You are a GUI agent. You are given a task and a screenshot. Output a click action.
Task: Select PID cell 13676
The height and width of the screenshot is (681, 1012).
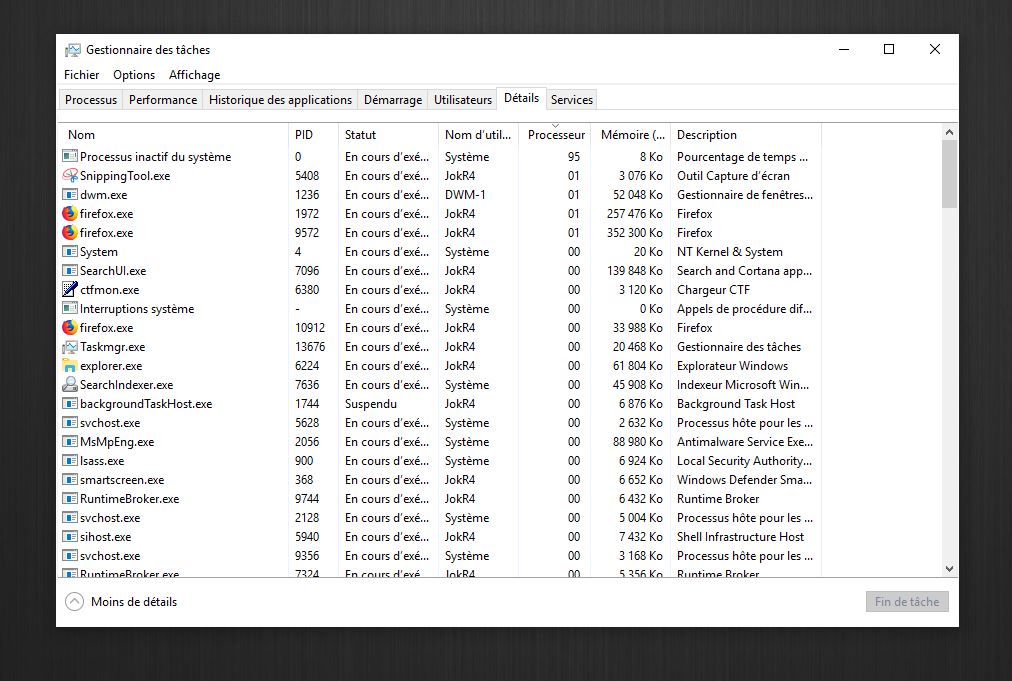(x=310, y=347)
